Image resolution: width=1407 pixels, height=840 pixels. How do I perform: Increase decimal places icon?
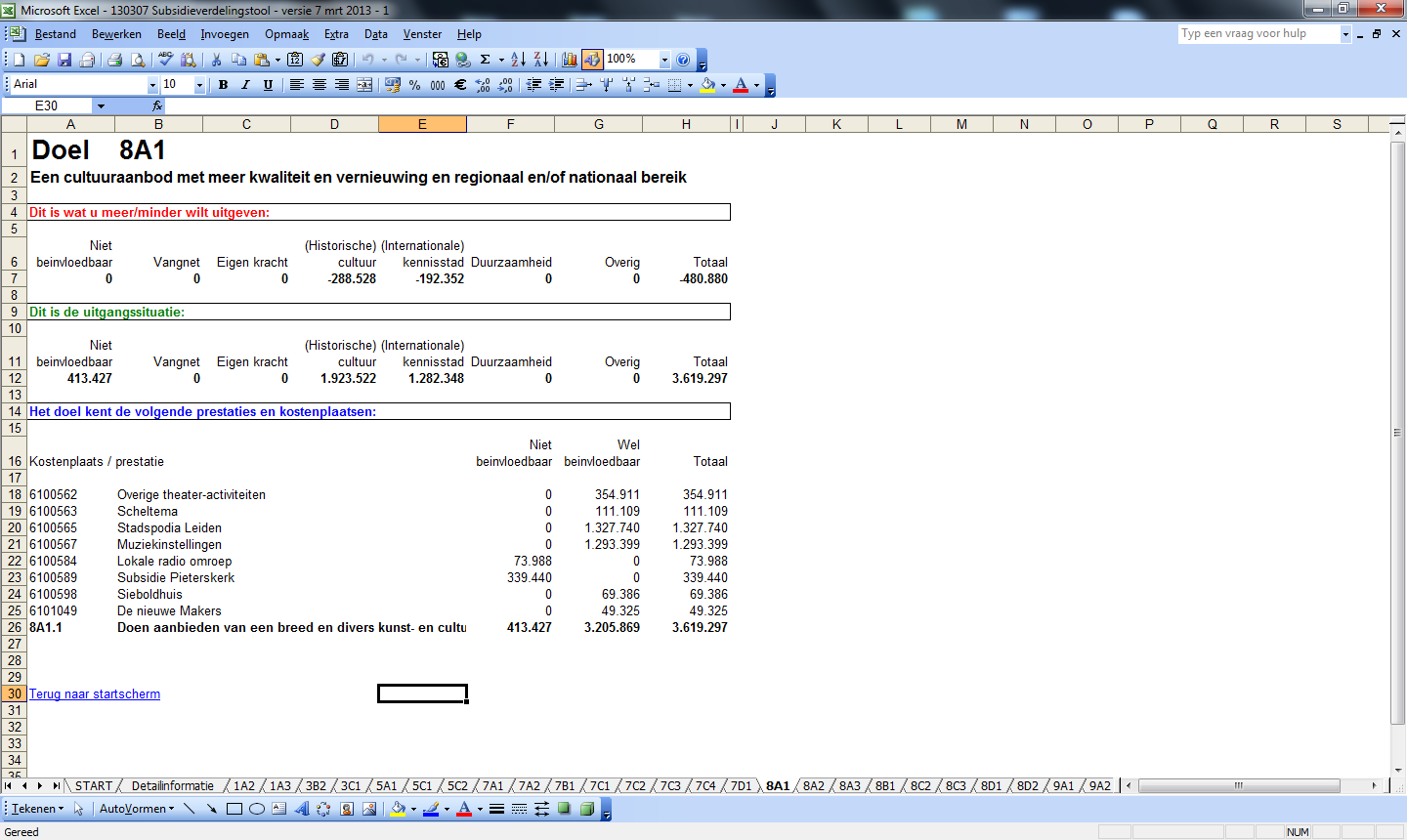click(483, 85)
